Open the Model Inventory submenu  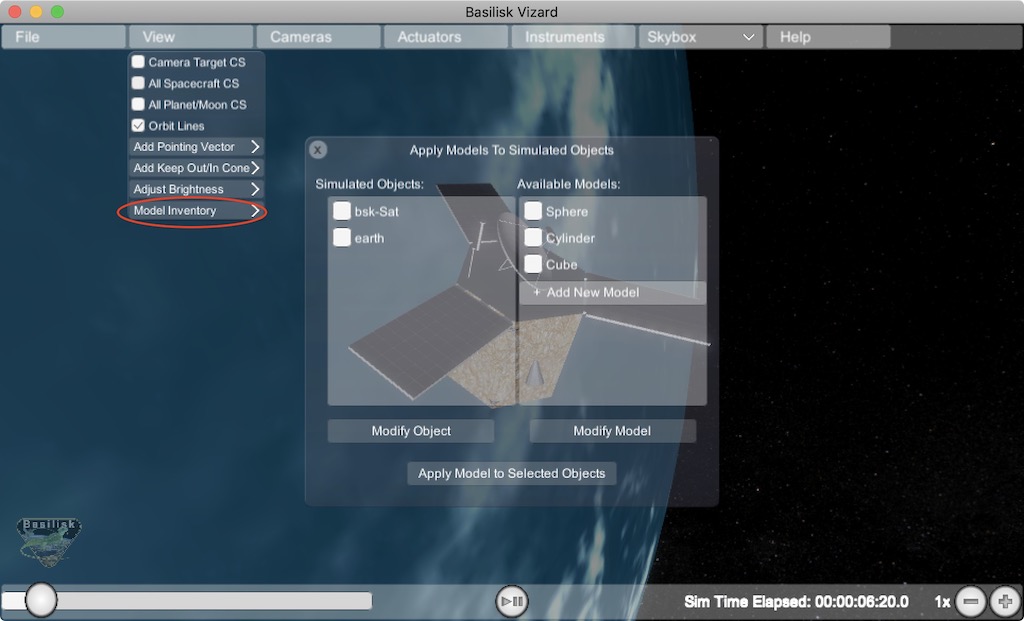coord(196,211)
